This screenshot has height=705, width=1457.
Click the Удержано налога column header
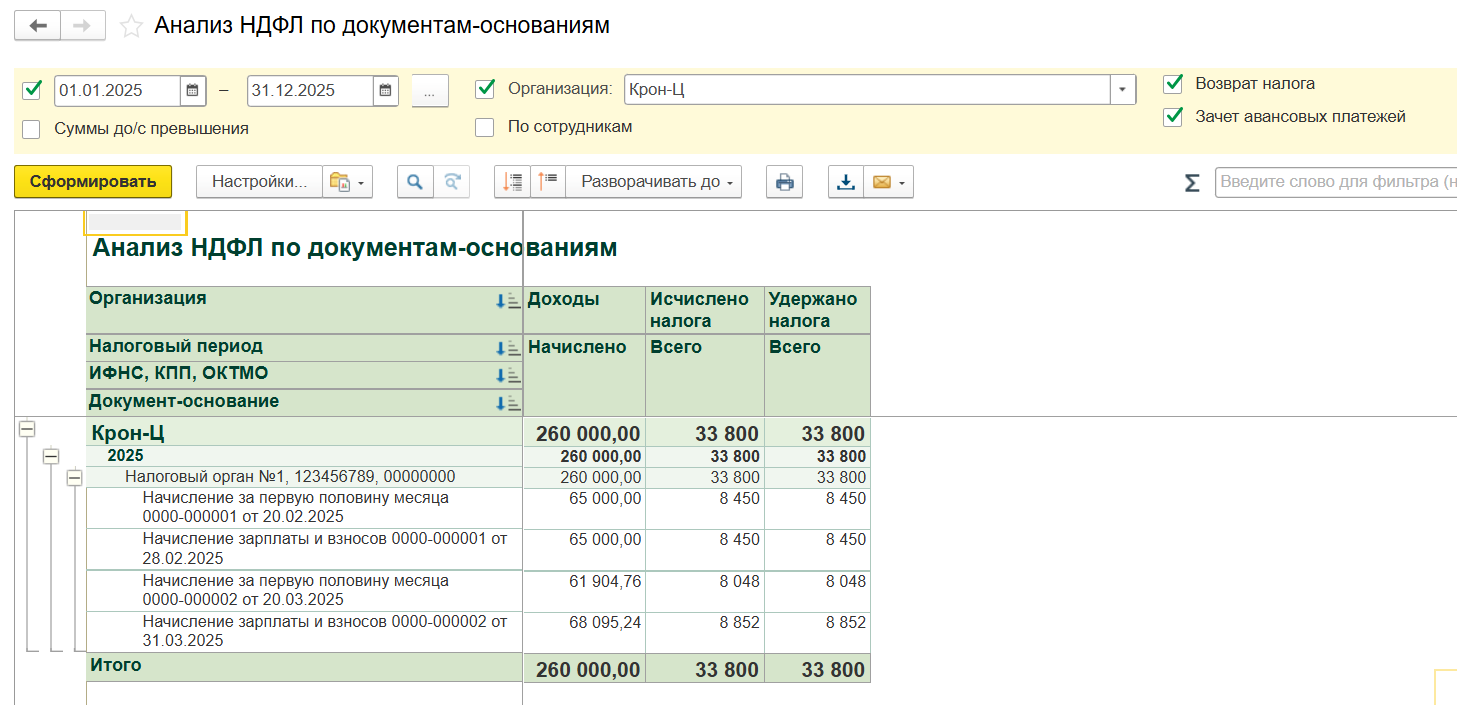click(x=817, y=310)
